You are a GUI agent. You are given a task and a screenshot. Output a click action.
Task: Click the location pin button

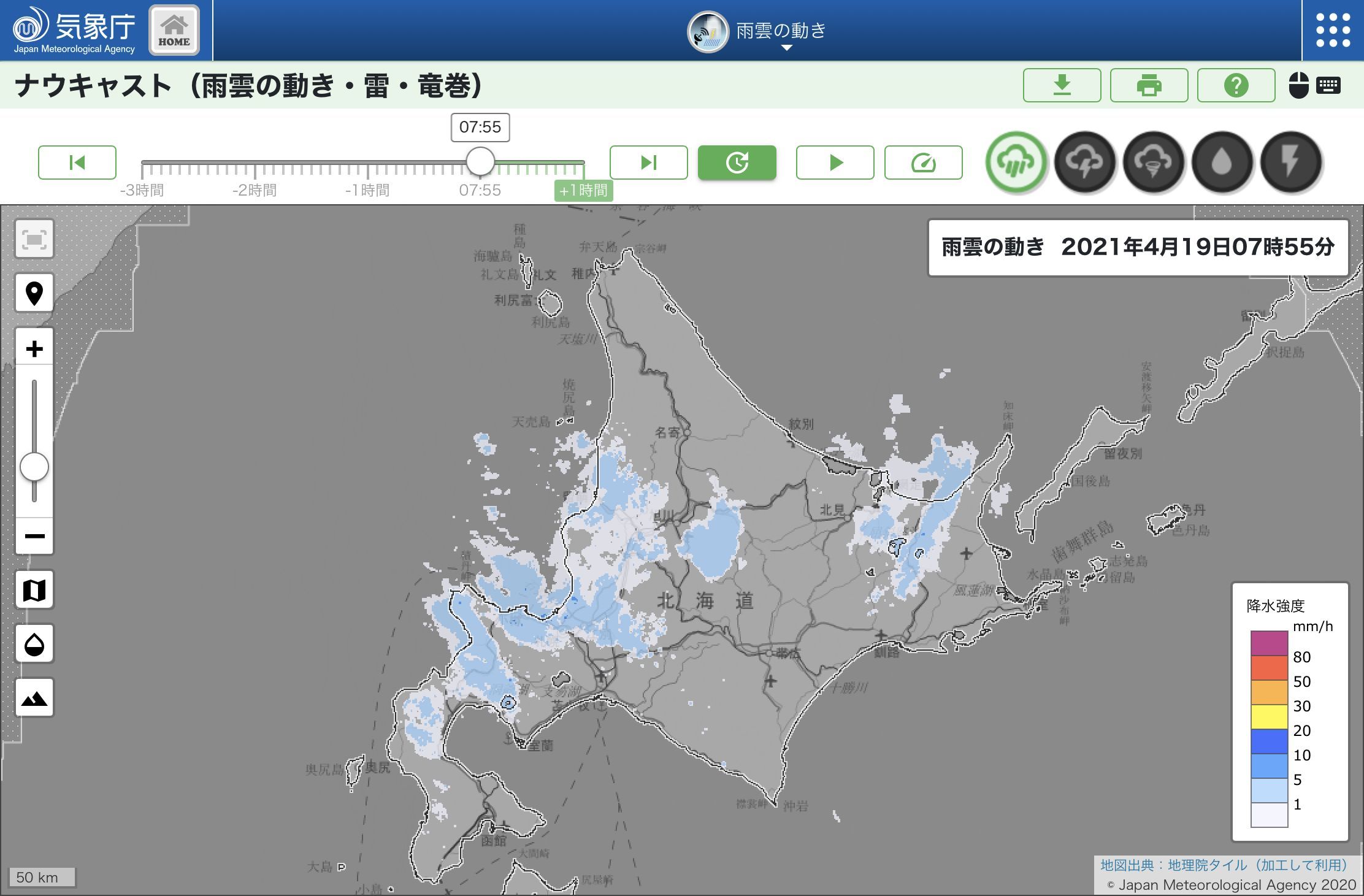coord(34,293)
